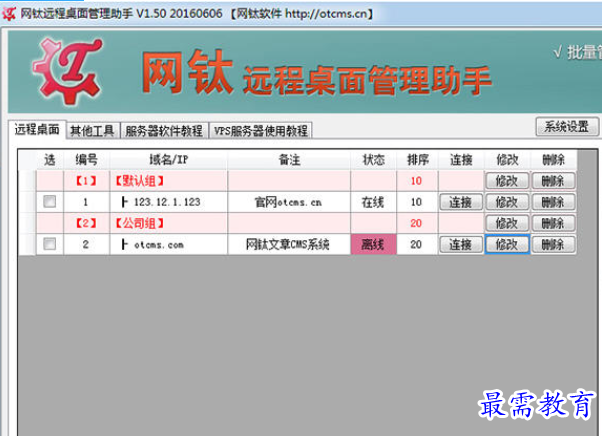Select the 【公司组】 group name
Screen dimensions: 602x436
pyautogui.click(x=139, y=223)
